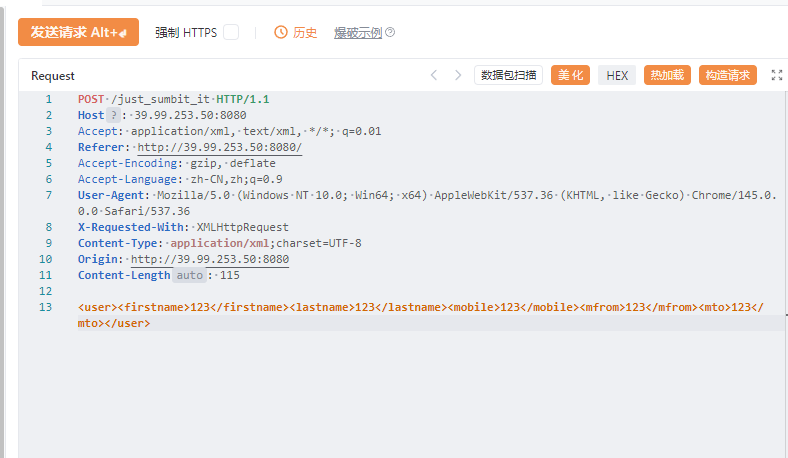The width and height of the screenshot is (788, 458).
Task: Switch the editor to HEX view
Action: tap(617, 75)
